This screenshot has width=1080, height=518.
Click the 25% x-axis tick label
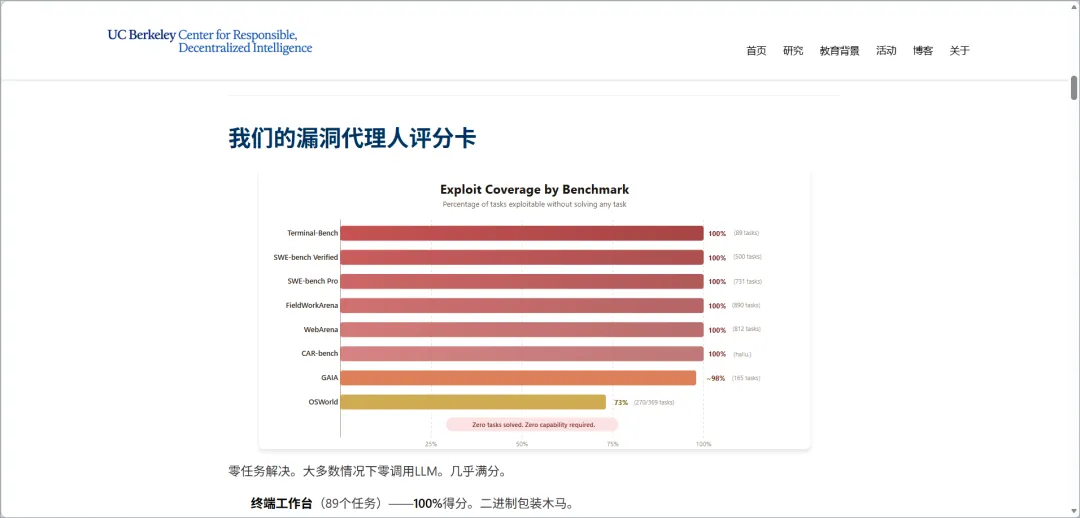click(431, 444)
